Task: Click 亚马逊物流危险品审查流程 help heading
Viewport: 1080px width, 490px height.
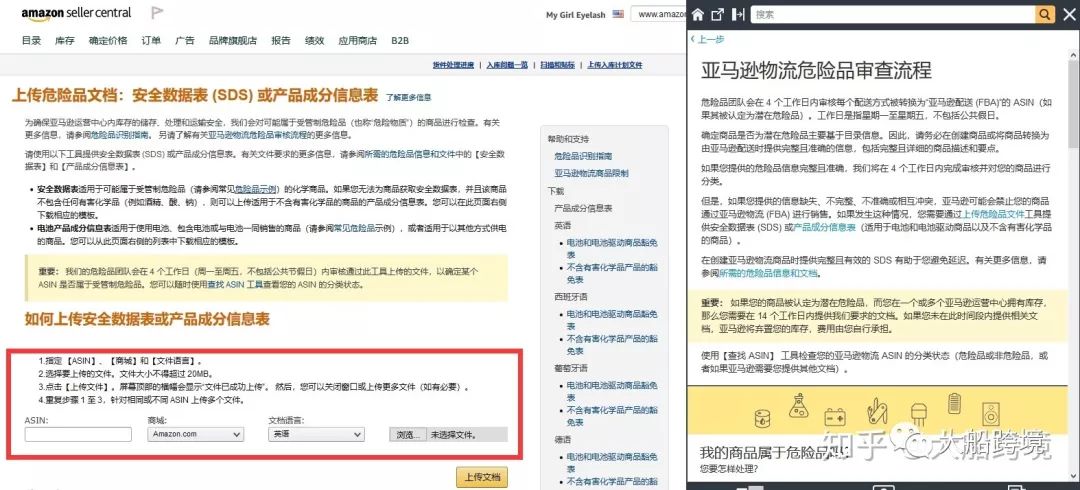Action: (816, 70)
